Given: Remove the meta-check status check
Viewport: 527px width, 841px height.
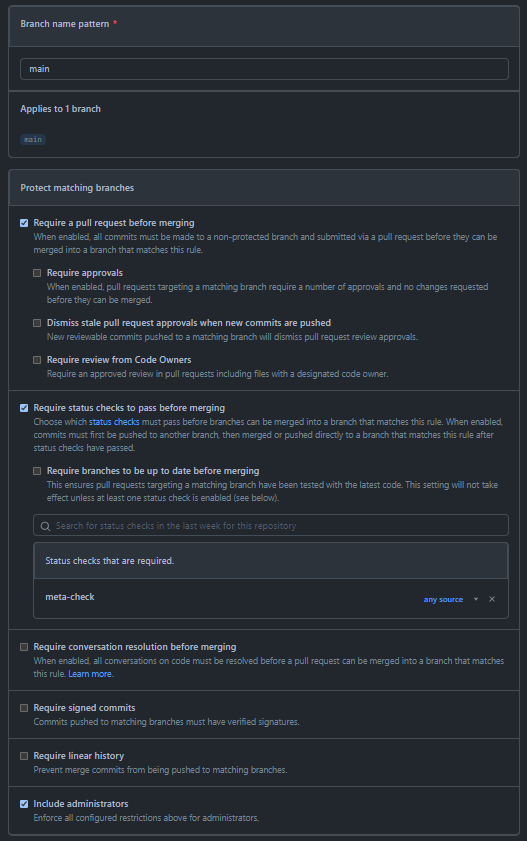Looking at the screenshot, I should tap(492, 599).
